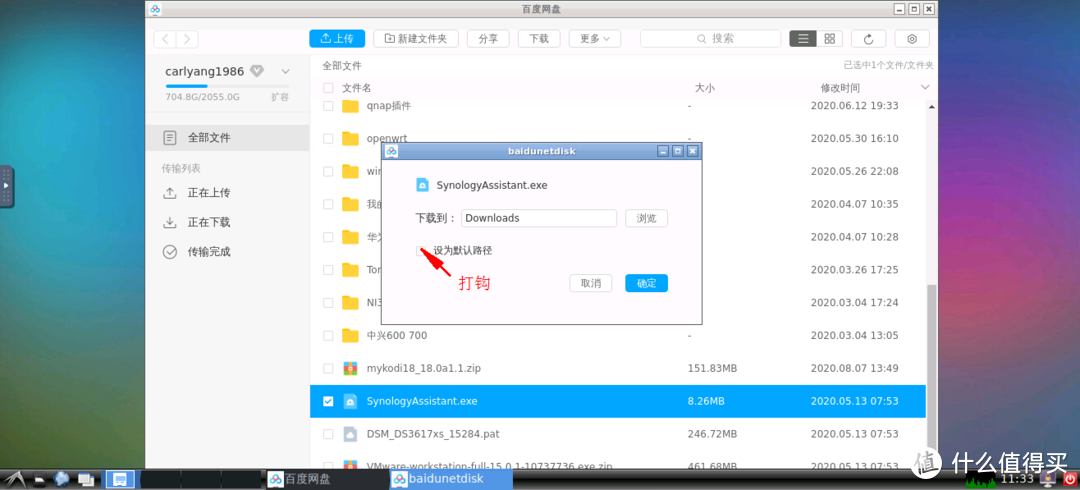Sort by 修改时间 column header

[x=840, y=88]
